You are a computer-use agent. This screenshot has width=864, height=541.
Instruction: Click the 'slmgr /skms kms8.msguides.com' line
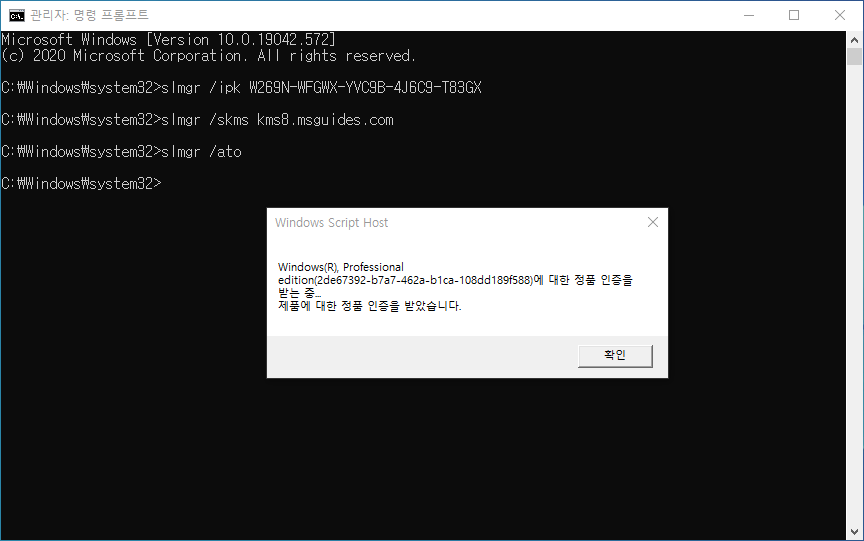click(x=197, y=120)
